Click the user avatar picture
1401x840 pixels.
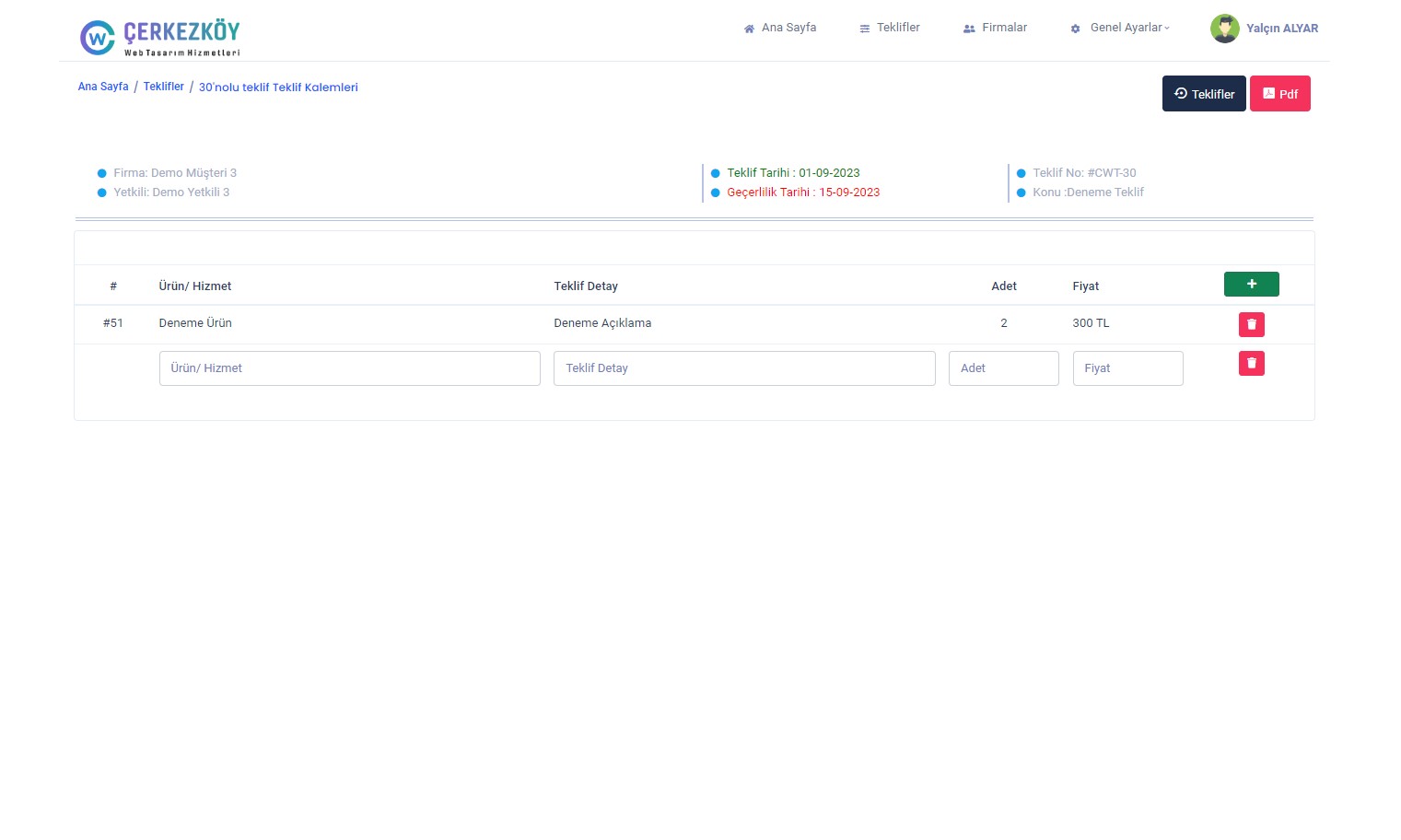click(x=1224, y=29)
